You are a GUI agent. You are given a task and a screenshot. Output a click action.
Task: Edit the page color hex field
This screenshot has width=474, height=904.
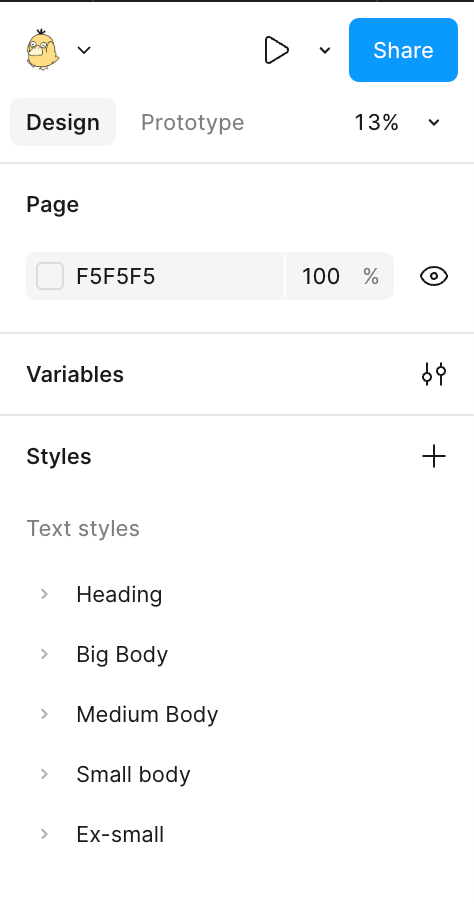(x=156, y=276)
